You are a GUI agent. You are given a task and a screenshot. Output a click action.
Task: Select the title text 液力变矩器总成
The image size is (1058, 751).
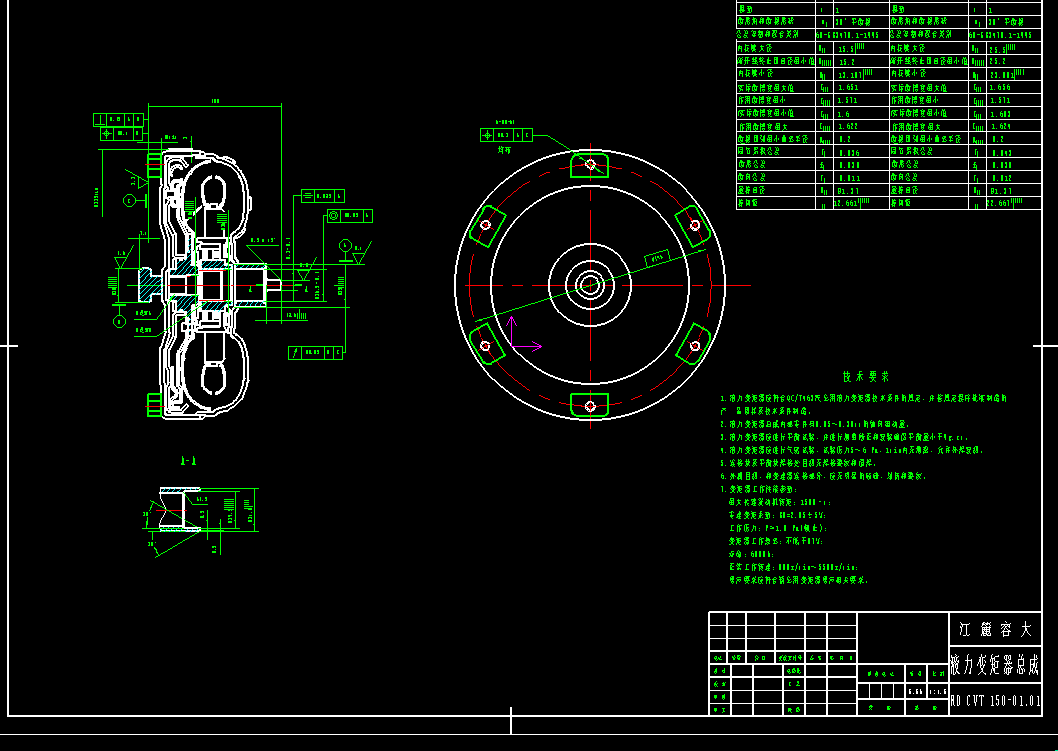tap(995, 667)
